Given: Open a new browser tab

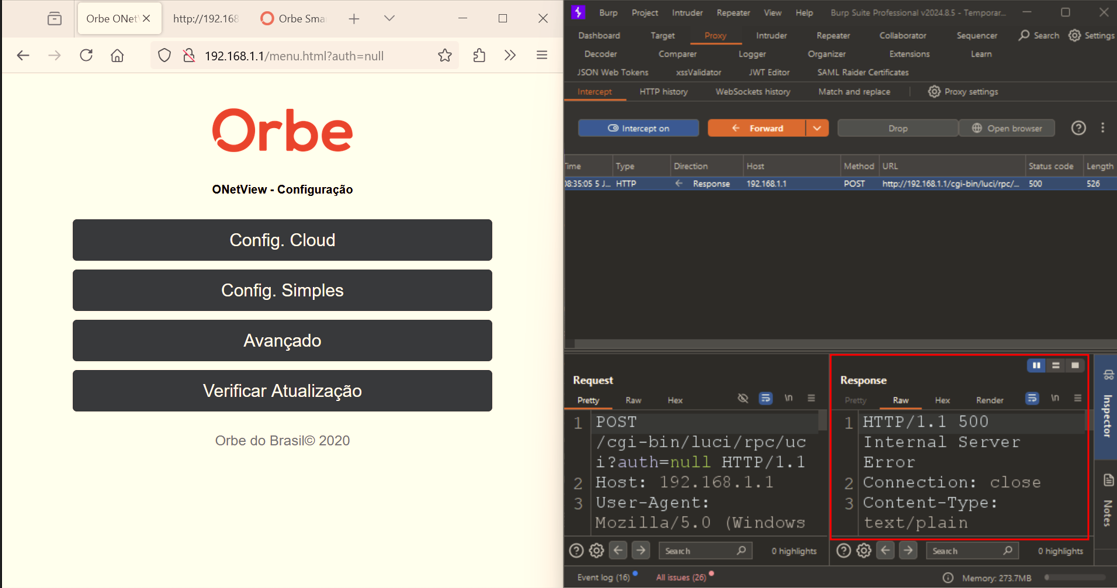Looking at the screenshot, I should pyautogui.click(x=354, y=19).
